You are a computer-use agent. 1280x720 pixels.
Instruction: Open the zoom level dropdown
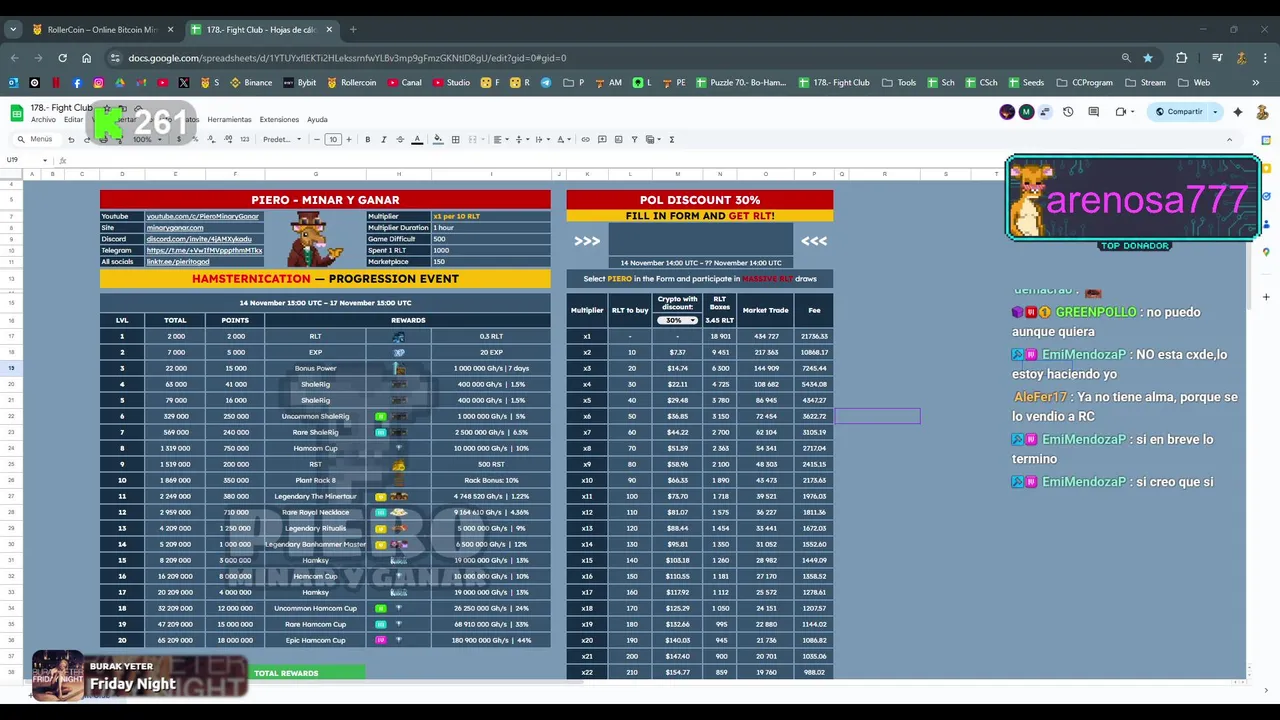[x=147, y=140]
